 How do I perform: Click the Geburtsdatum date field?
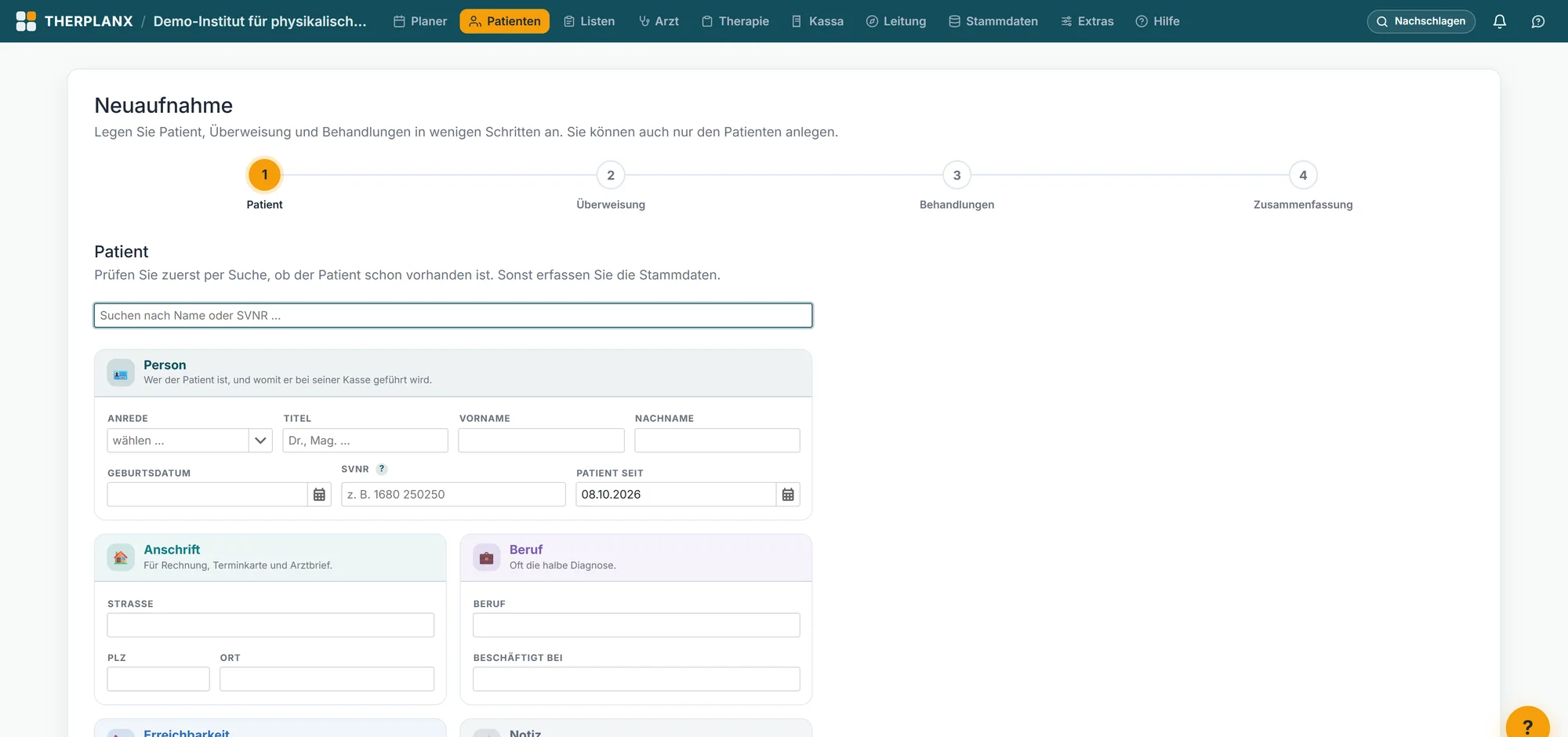(208, 495)
